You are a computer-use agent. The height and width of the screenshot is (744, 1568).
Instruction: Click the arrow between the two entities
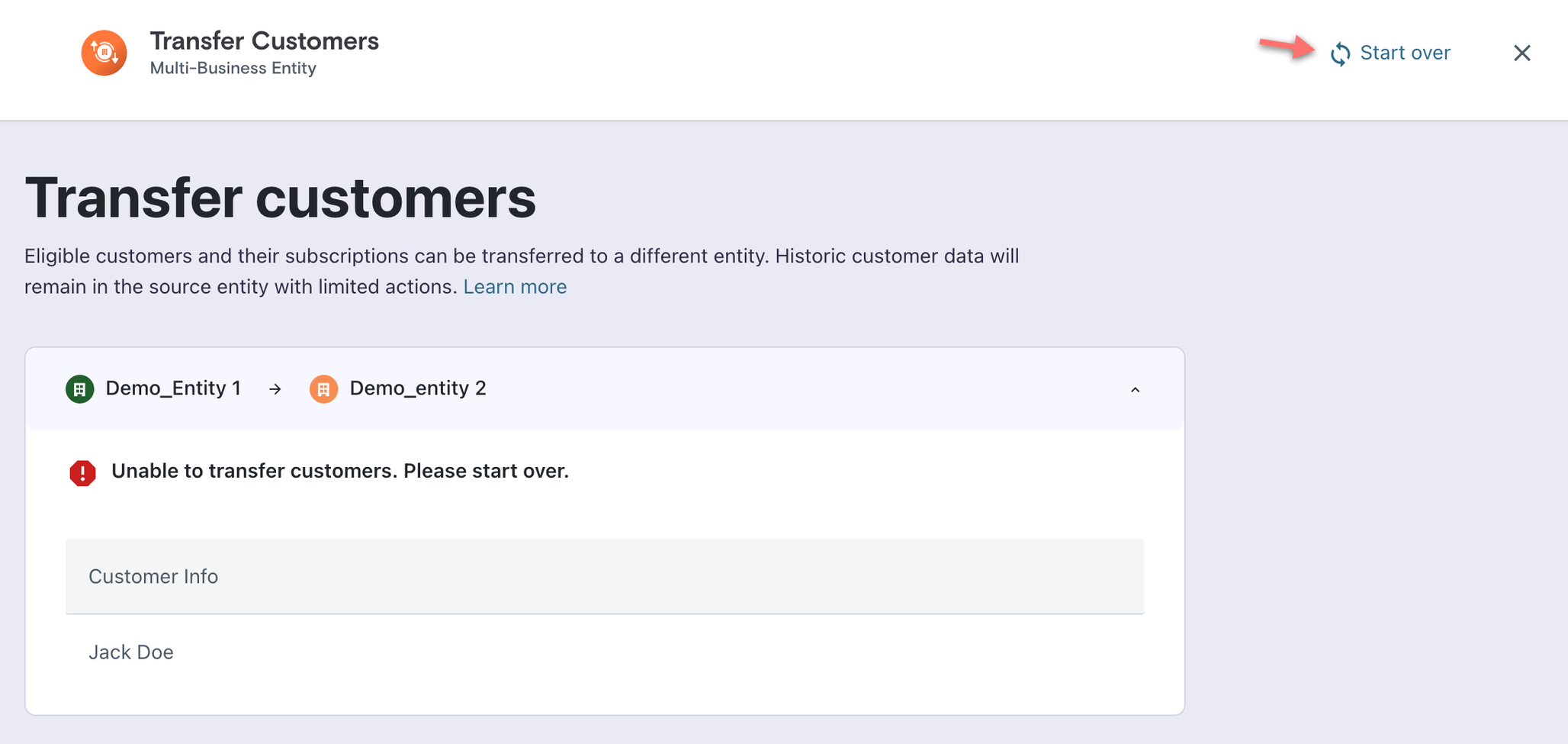[x=275, y=389]
